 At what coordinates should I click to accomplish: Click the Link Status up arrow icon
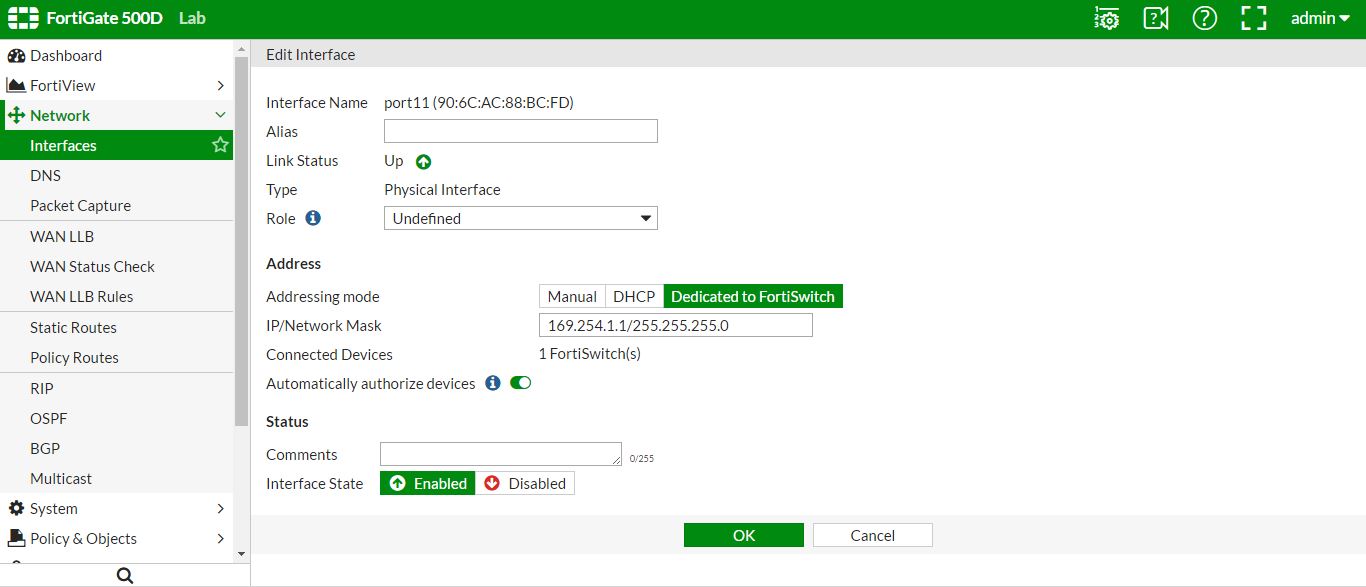click(423, 161)
